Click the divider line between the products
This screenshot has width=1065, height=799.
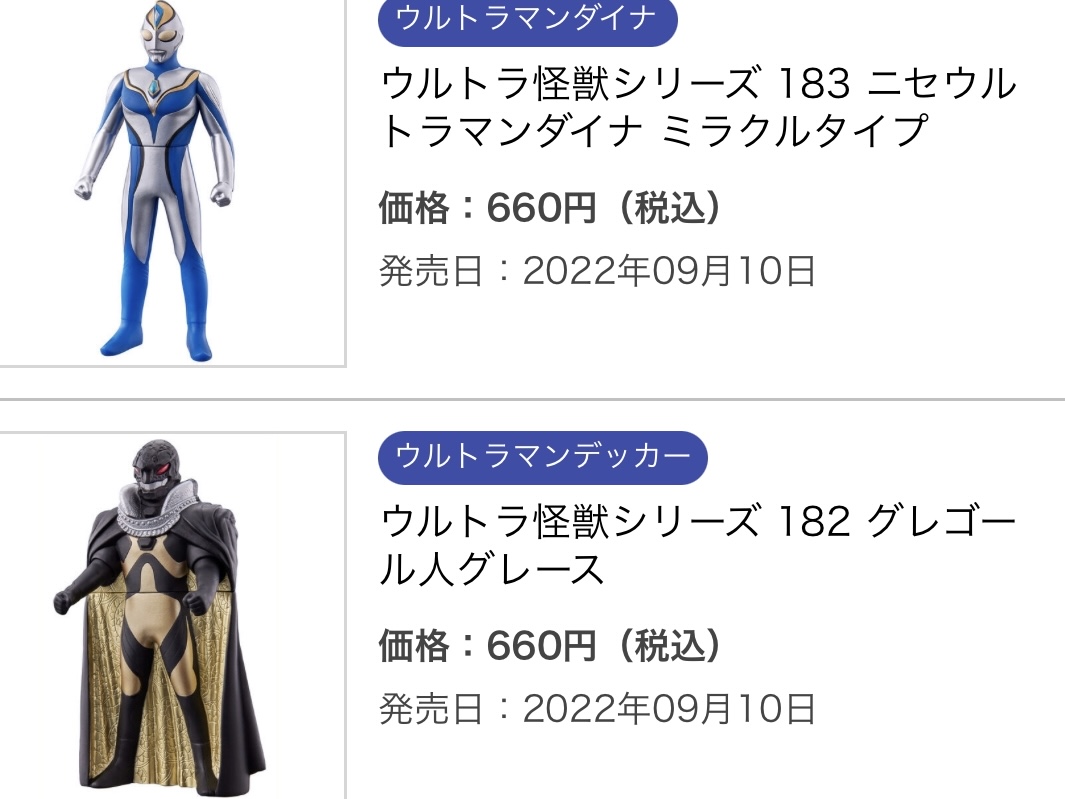(x=532, y=400)
